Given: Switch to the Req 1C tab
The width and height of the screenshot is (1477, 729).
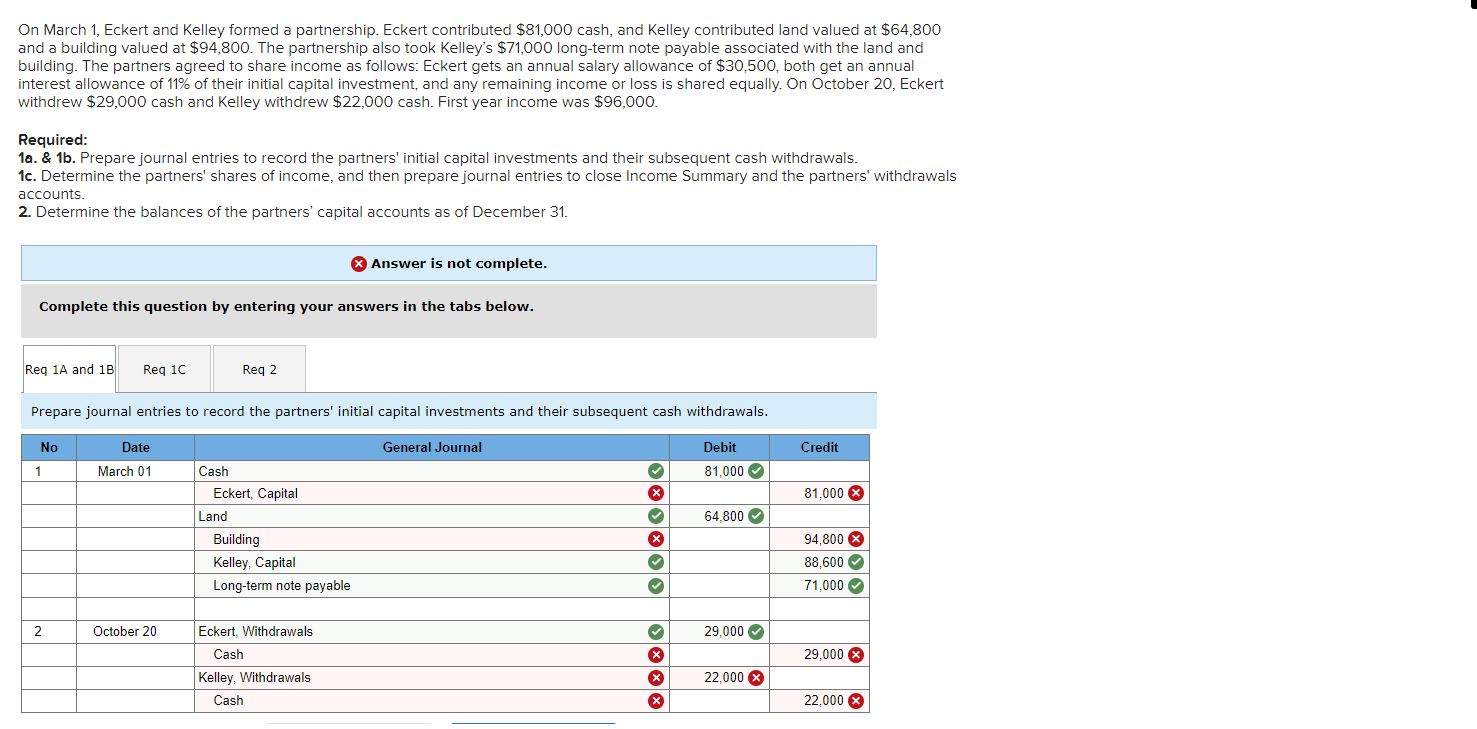Looking at the screenshot, I should point(164,368).
